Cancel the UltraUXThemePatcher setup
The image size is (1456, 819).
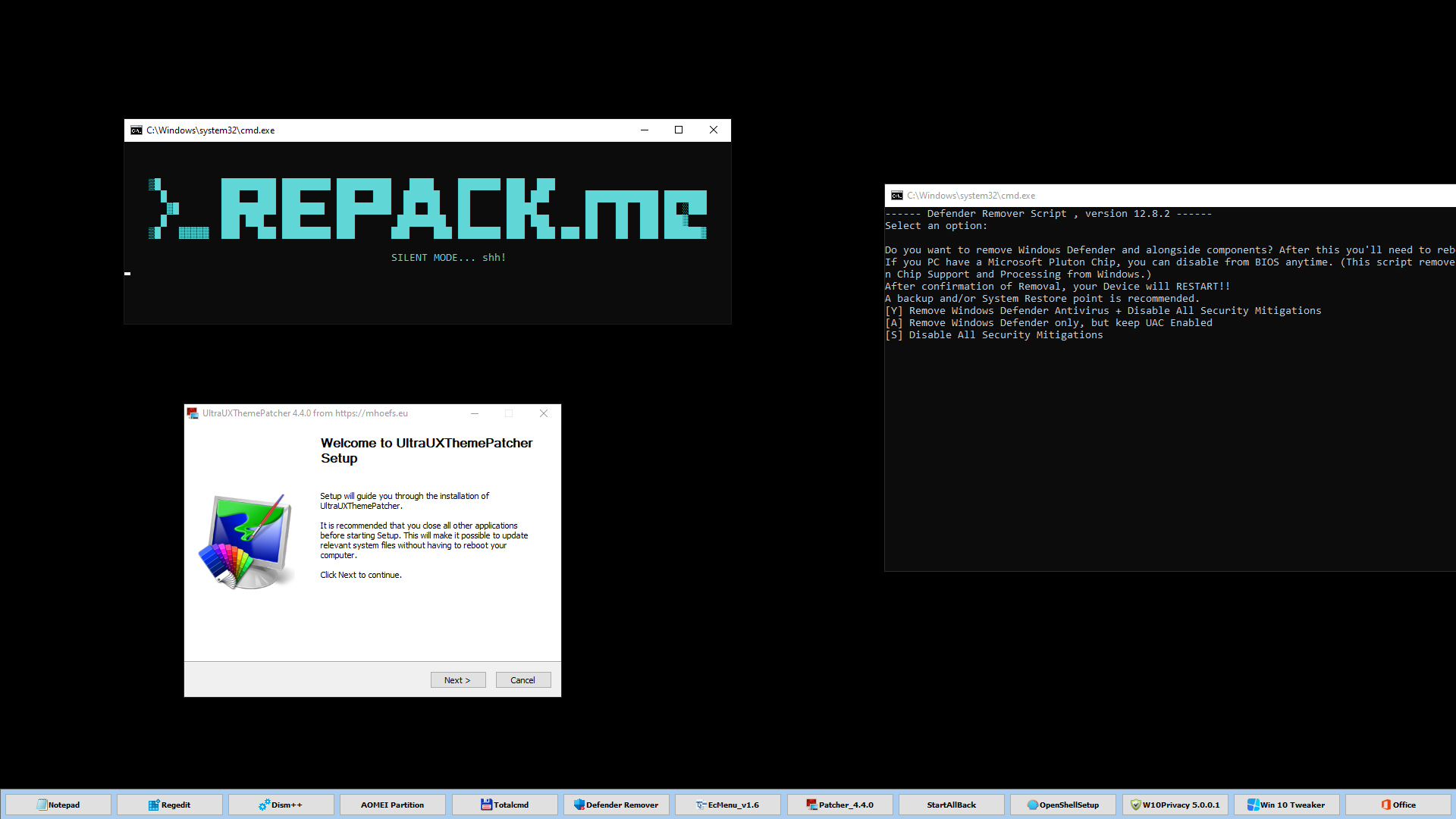(x=523, y=680)
